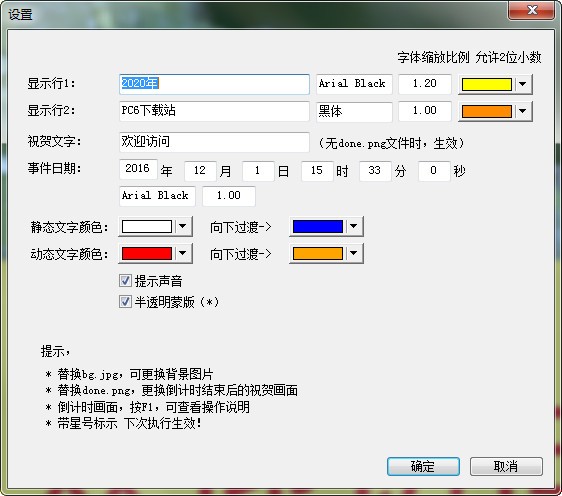
Task: Click the red 动态文字颜色 swatch
Action: 147,253
